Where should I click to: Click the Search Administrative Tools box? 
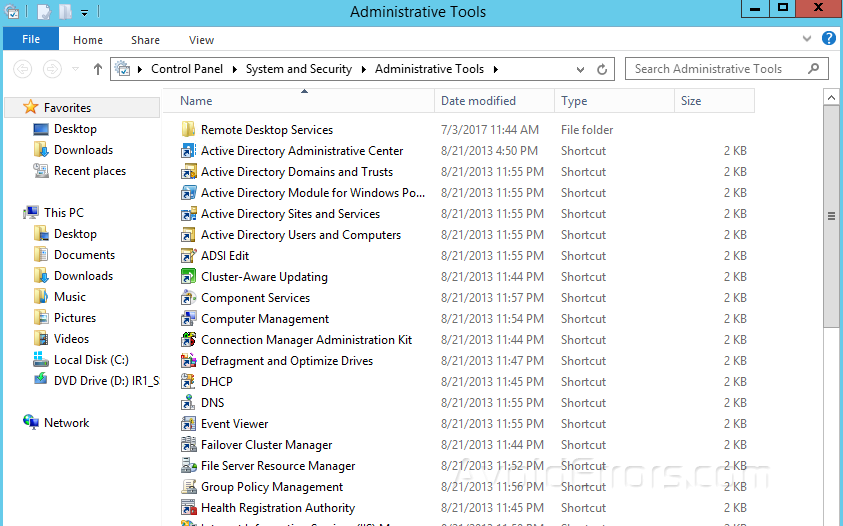tap(720, 69)
